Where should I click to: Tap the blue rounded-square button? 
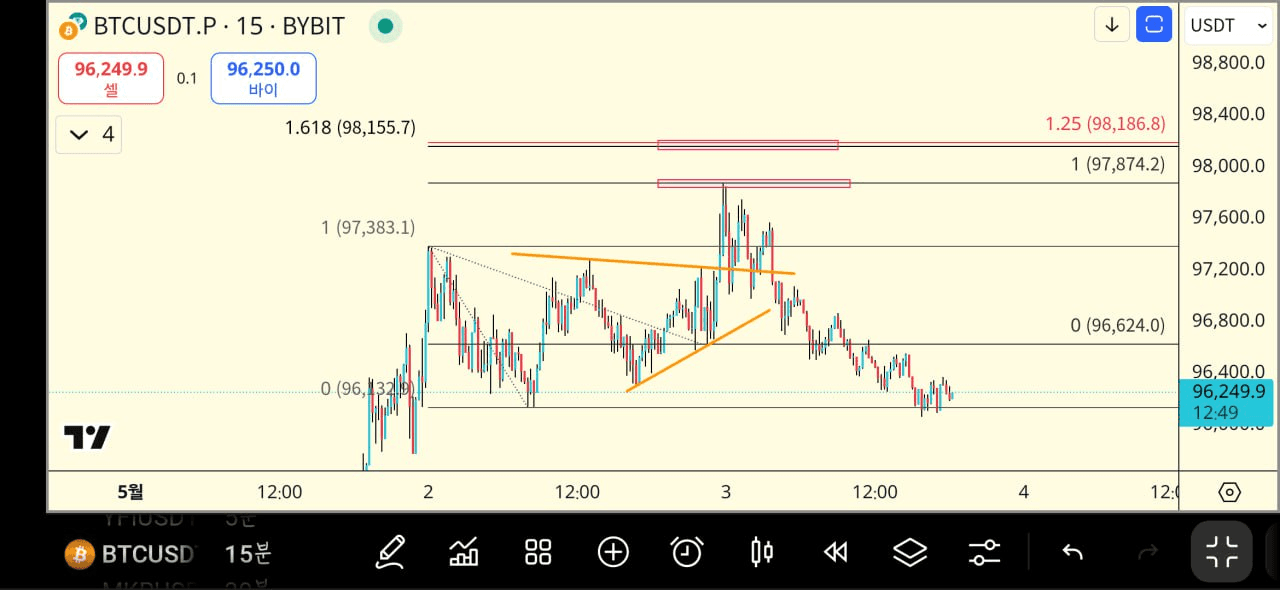pos(1154,25)
